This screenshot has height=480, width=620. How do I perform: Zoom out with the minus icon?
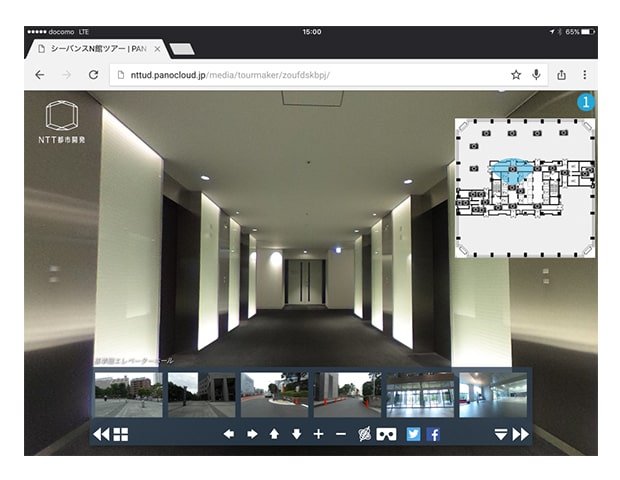click(x=341, y=434)
